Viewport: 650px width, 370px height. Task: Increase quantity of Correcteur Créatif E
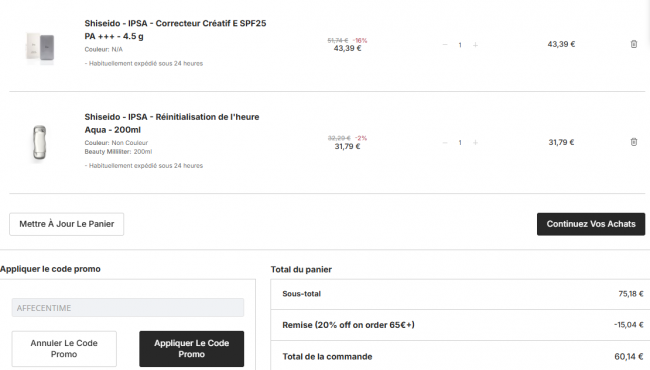click(475, 45)
